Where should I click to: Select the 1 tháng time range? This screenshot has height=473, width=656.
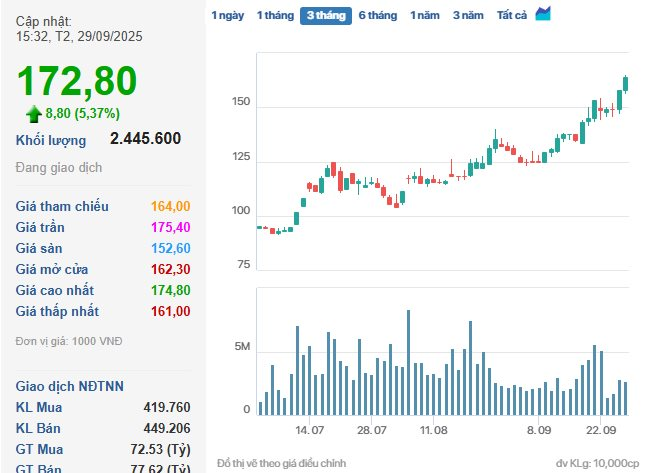click(x=275, y=15)
